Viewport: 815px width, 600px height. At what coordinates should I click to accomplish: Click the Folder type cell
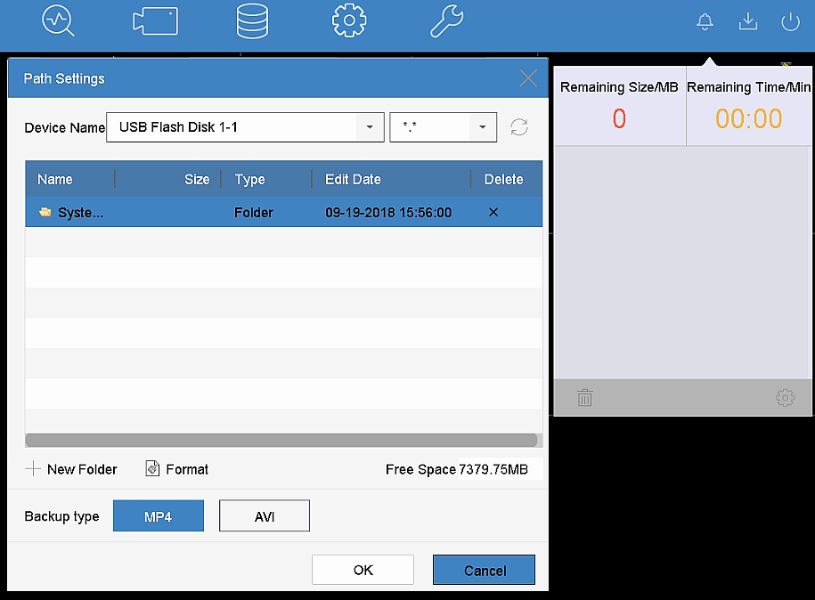click(x=254, y=213)
